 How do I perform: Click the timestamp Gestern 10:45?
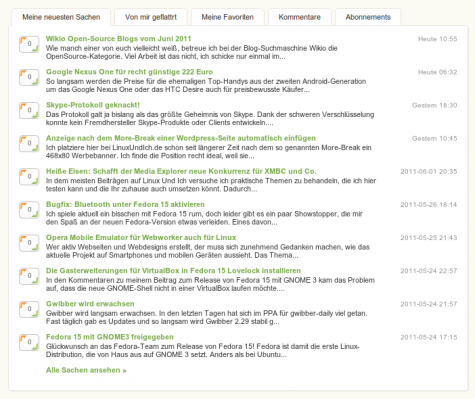pyautogui.click(x=435, y=138)
